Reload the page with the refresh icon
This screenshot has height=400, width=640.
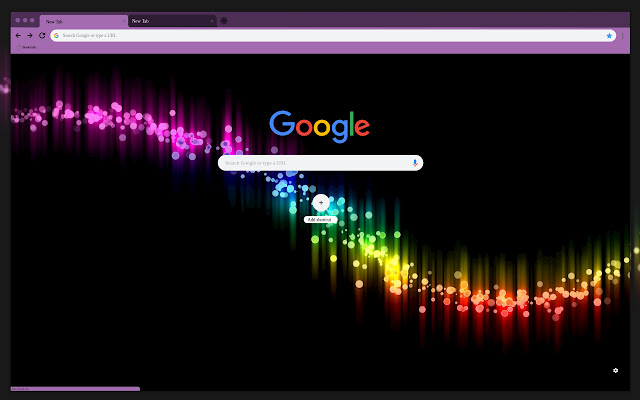(42, 36)
